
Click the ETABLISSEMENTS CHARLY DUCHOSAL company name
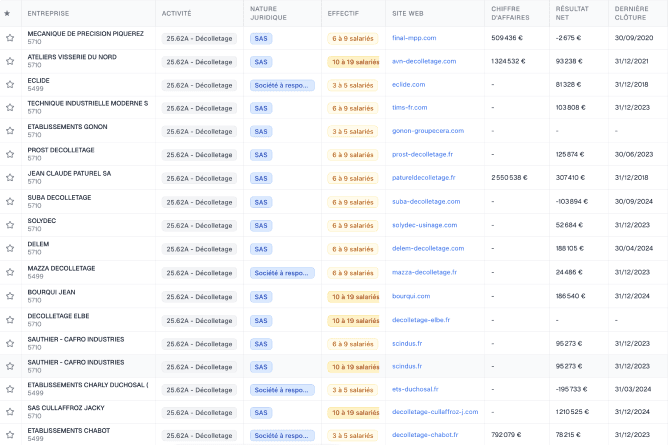coord(87,385)
